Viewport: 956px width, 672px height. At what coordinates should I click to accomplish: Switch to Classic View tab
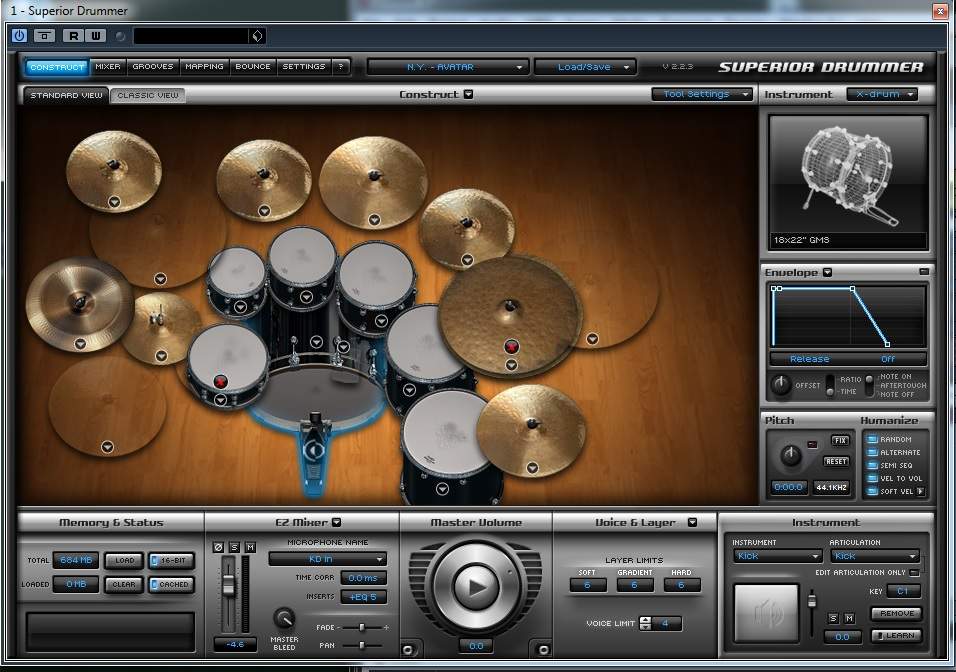pos(147,96)
